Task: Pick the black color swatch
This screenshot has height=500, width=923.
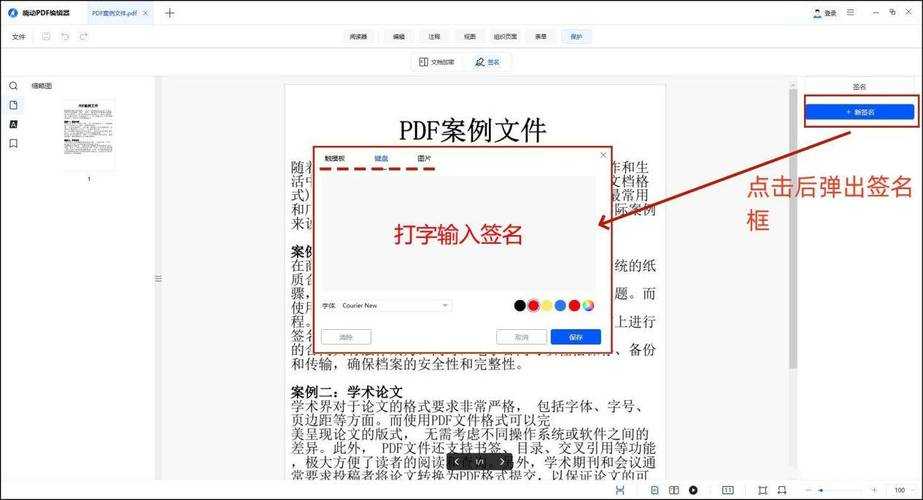Action: click(x=520, y=305)
